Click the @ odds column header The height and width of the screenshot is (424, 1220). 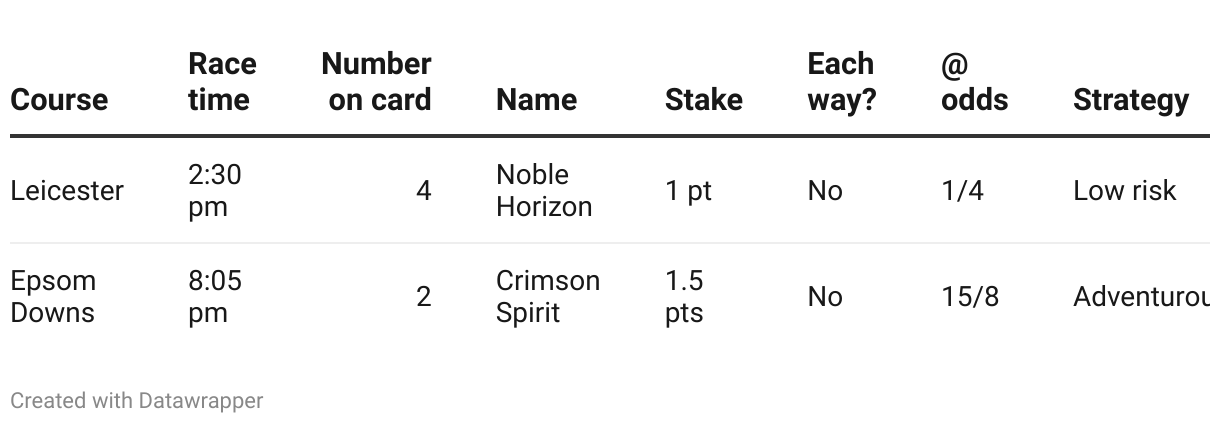[x=974, y=82]
